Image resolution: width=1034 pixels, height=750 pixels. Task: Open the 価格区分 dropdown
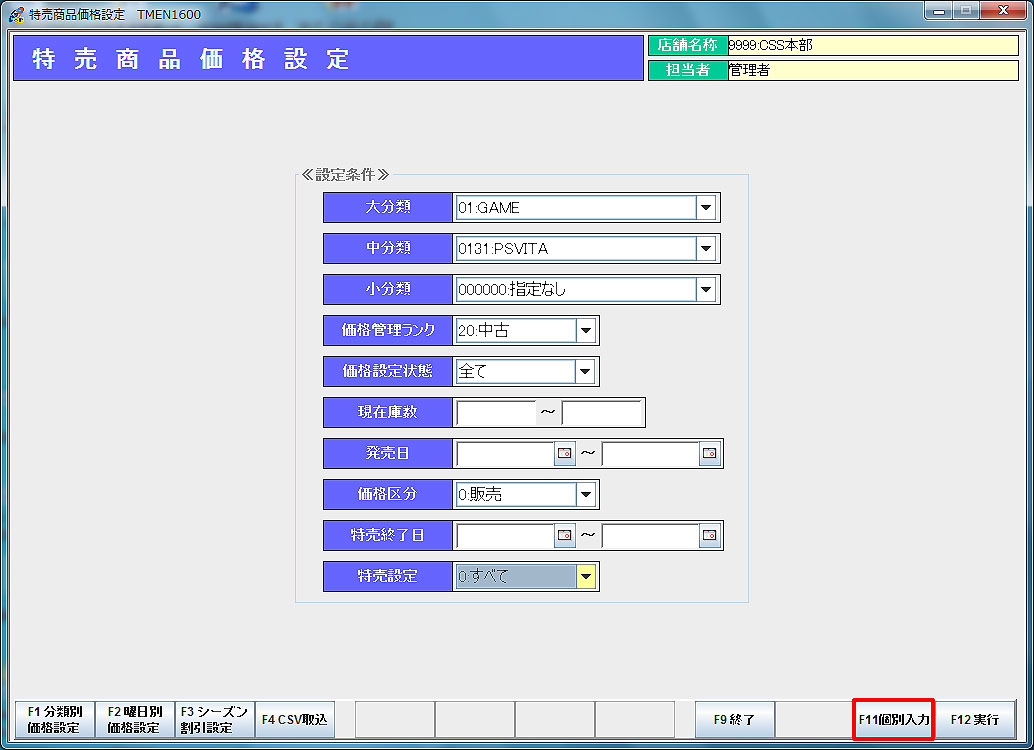(586, 494)
